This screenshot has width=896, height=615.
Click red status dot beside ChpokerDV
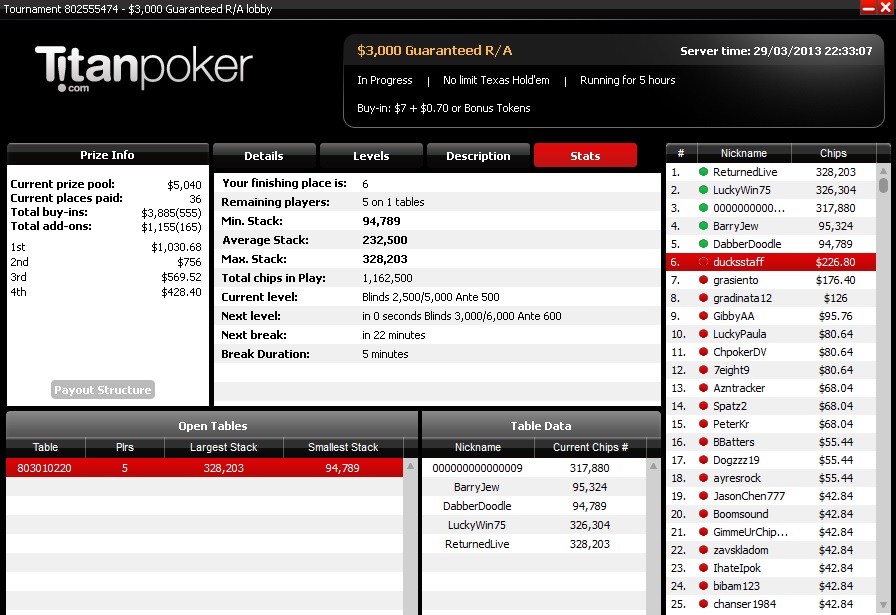click(x=703, y=352)
